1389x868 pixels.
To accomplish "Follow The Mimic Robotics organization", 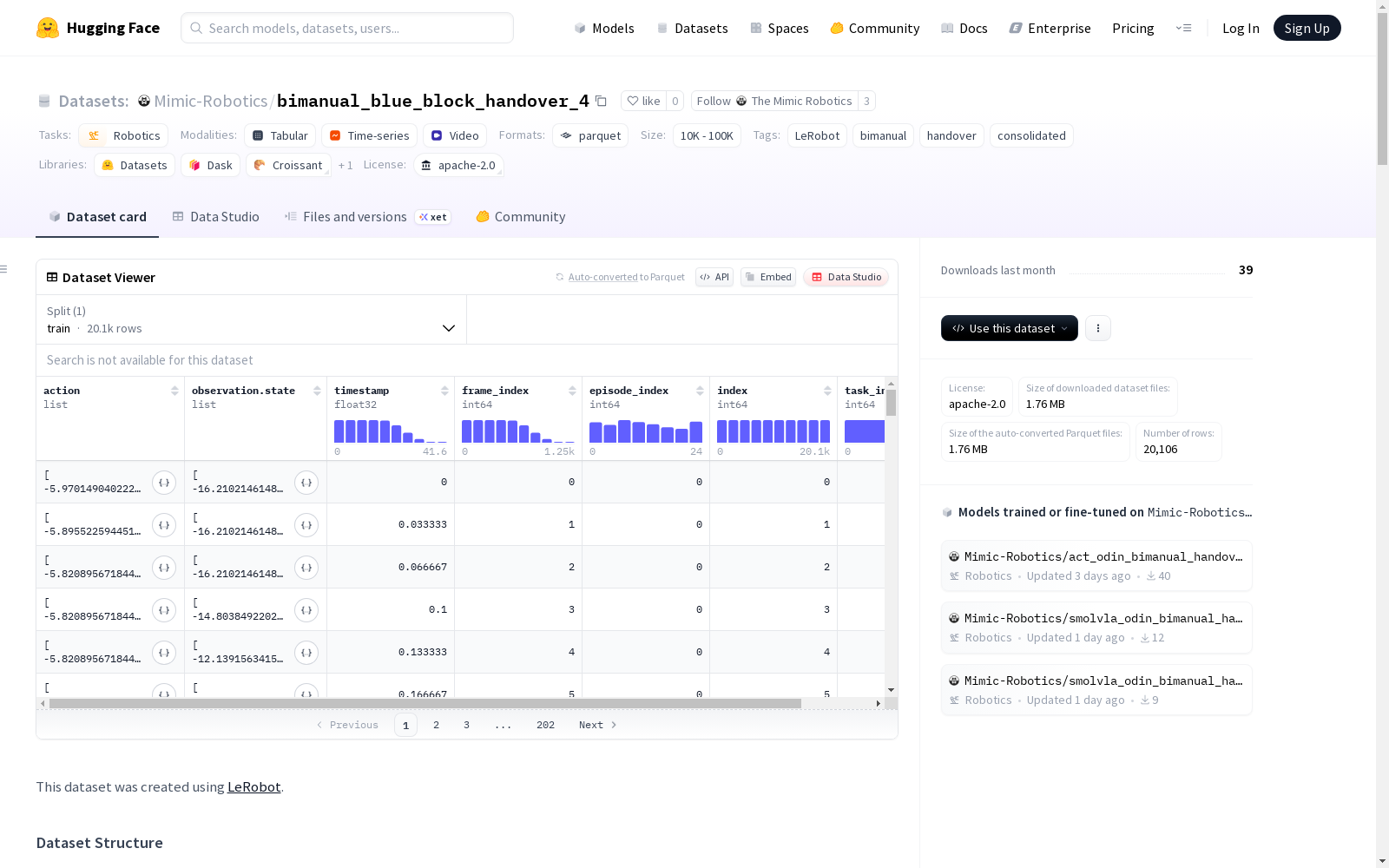I will [x=774, y=101].
